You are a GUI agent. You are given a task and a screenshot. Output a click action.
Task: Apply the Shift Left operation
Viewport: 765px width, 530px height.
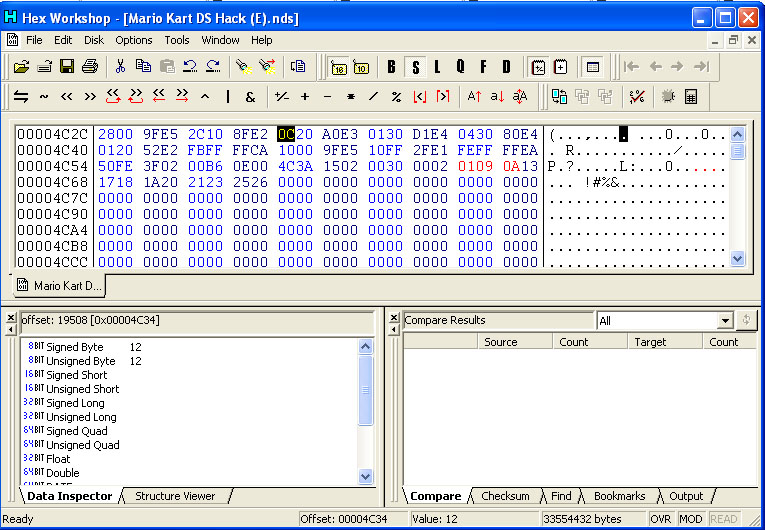pyautogui.click(x=67, y=97)
